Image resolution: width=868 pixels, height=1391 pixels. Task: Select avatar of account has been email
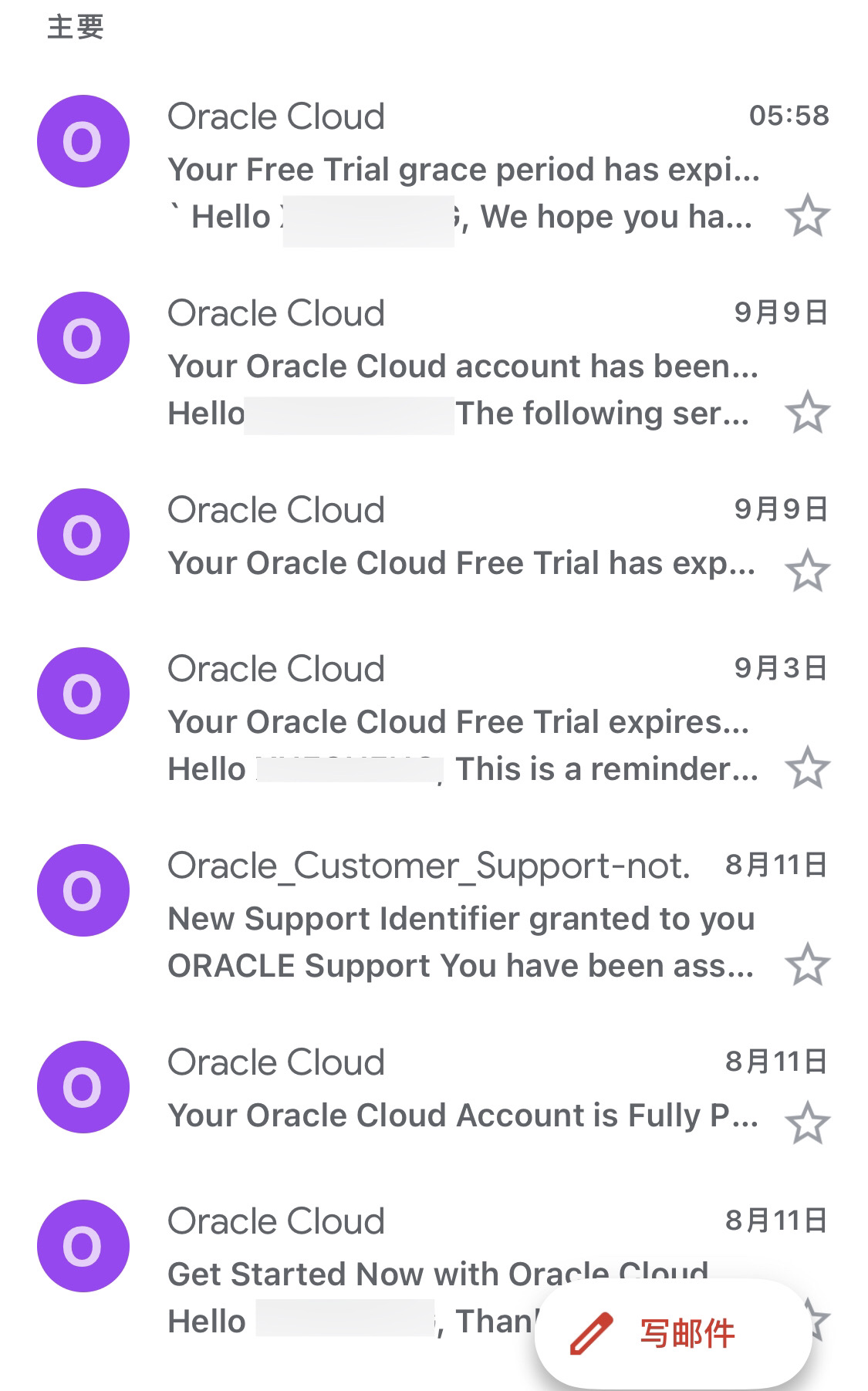click(x=83, y=338)
